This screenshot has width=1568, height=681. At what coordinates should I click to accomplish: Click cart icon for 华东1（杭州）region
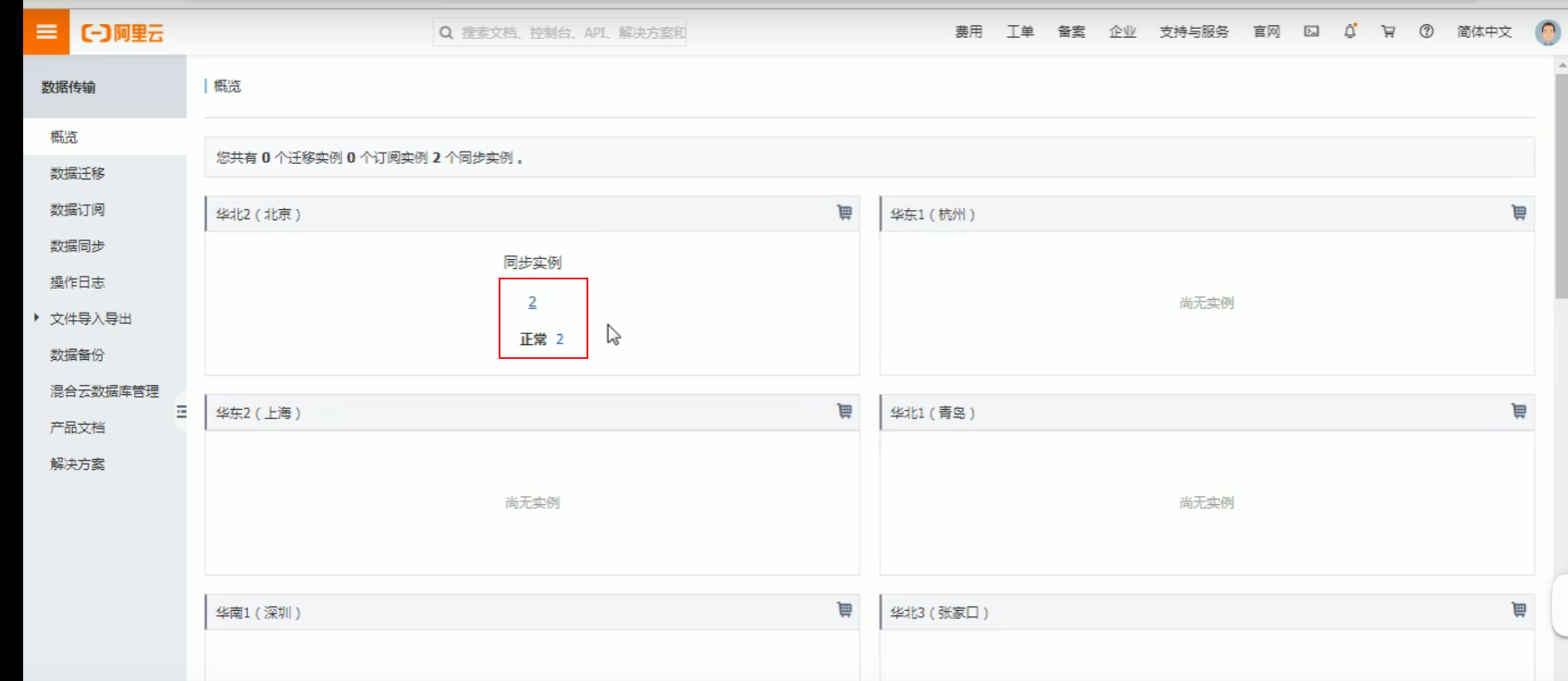[1519, 213]
